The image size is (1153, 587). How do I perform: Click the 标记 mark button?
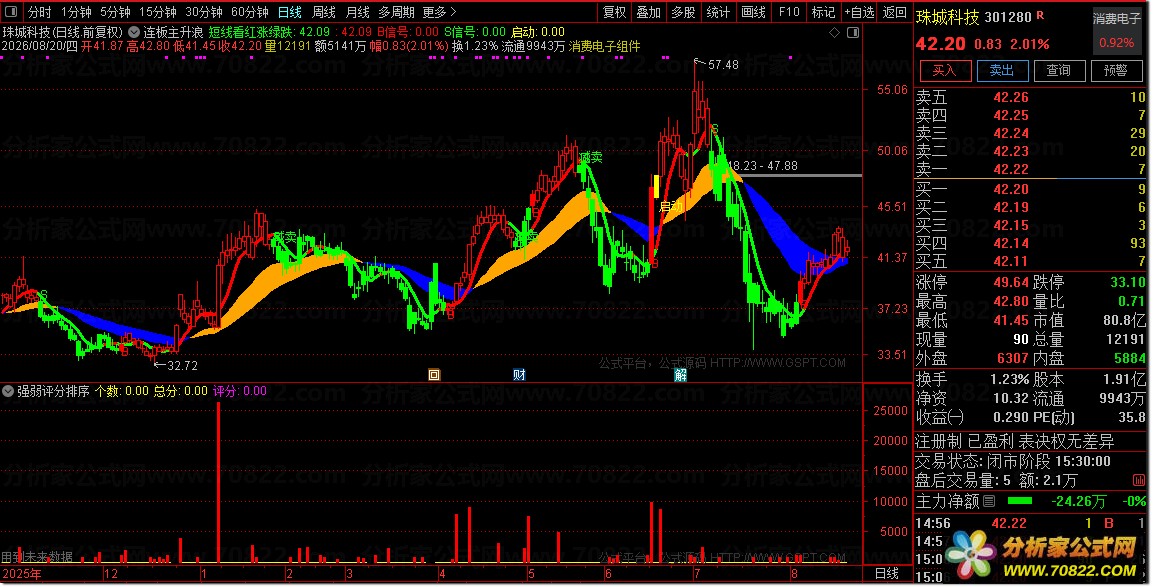coord(823,12)
